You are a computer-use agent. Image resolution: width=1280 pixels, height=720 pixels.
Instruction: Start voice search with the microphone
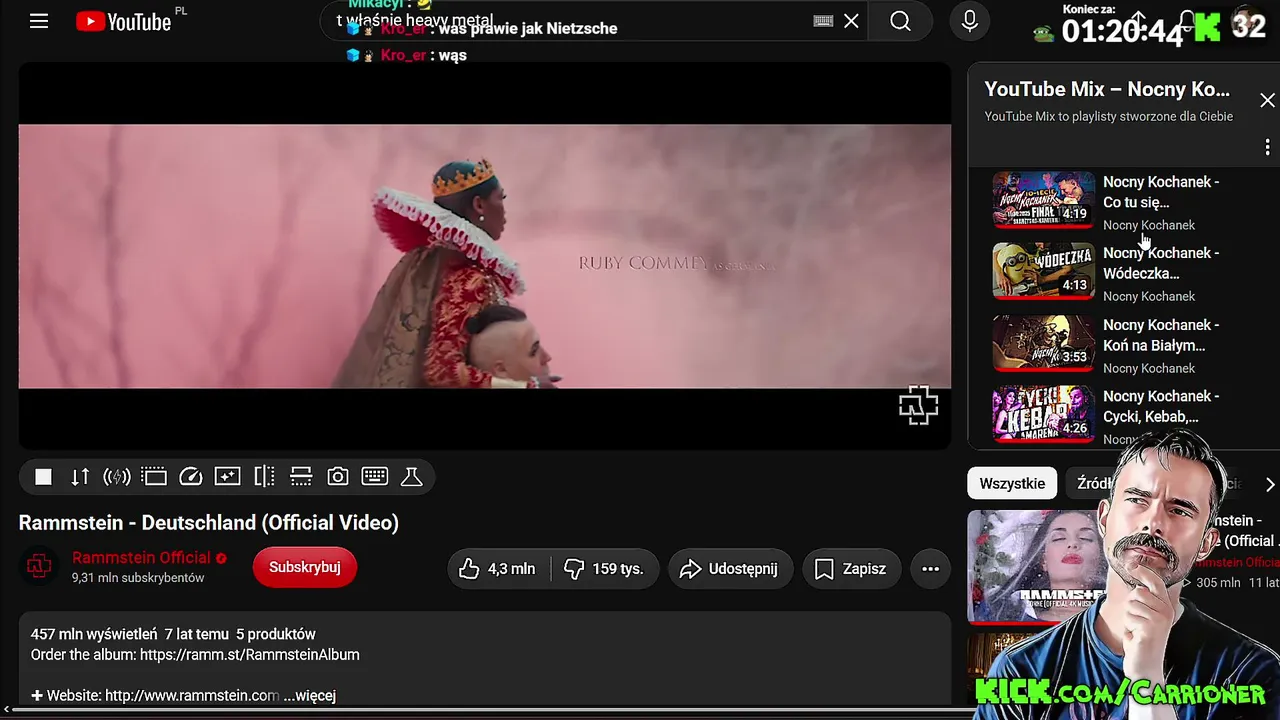pos(969,21)
